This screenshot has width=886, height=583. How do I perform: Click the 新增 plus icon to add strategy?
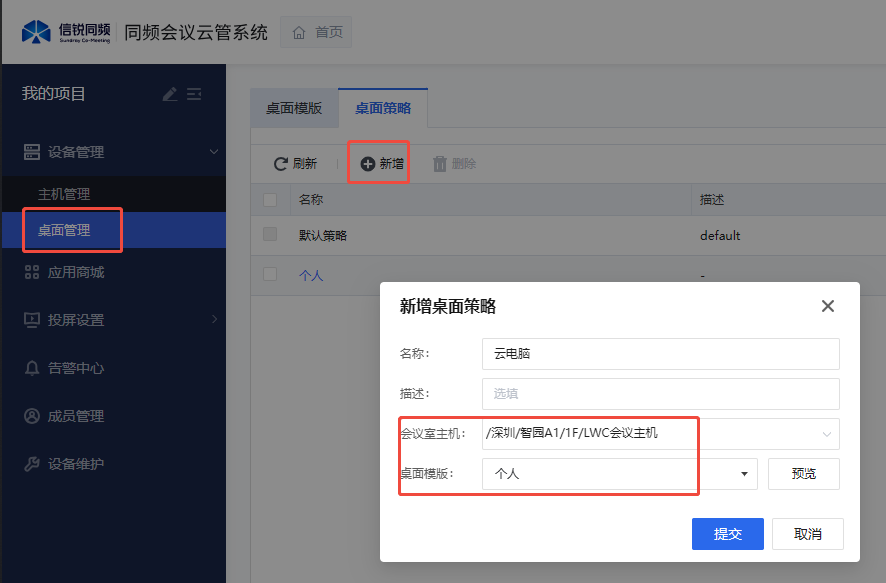(x=367, y=164)
